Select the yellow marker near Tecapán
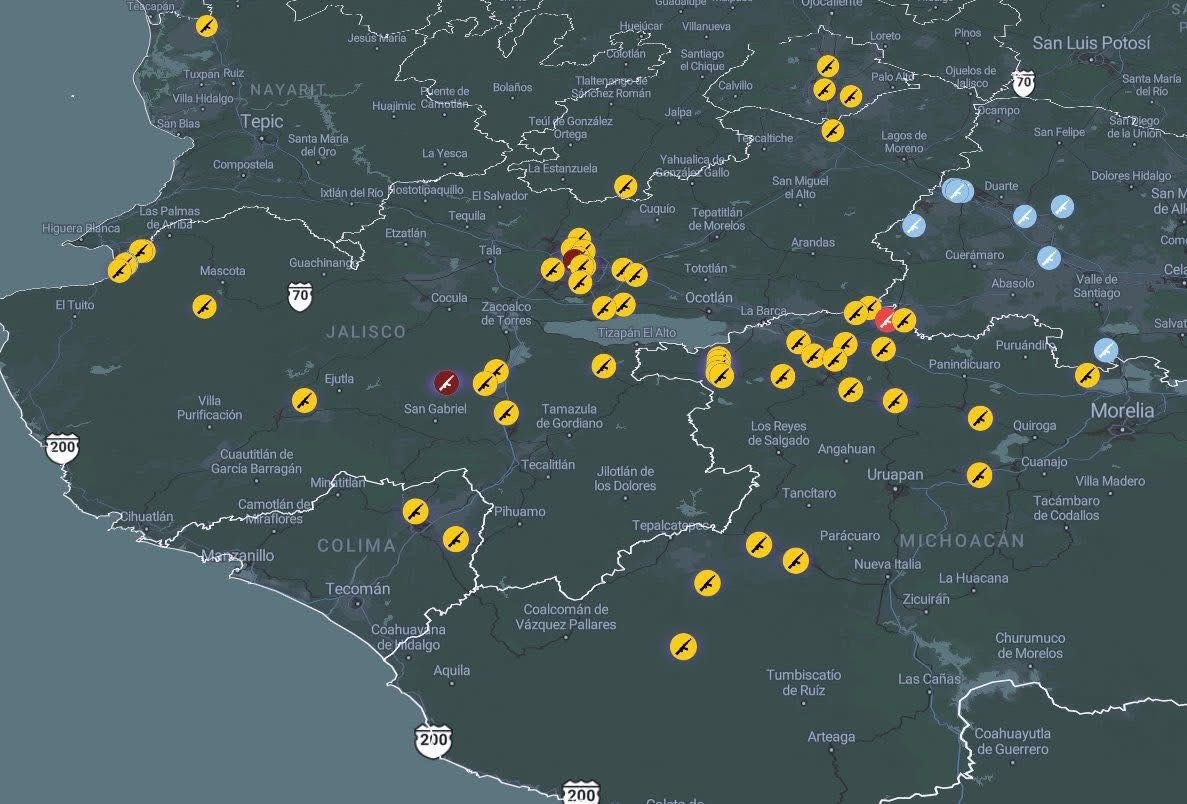Screen dimensions: 1187x804 (x=206, y=26)
